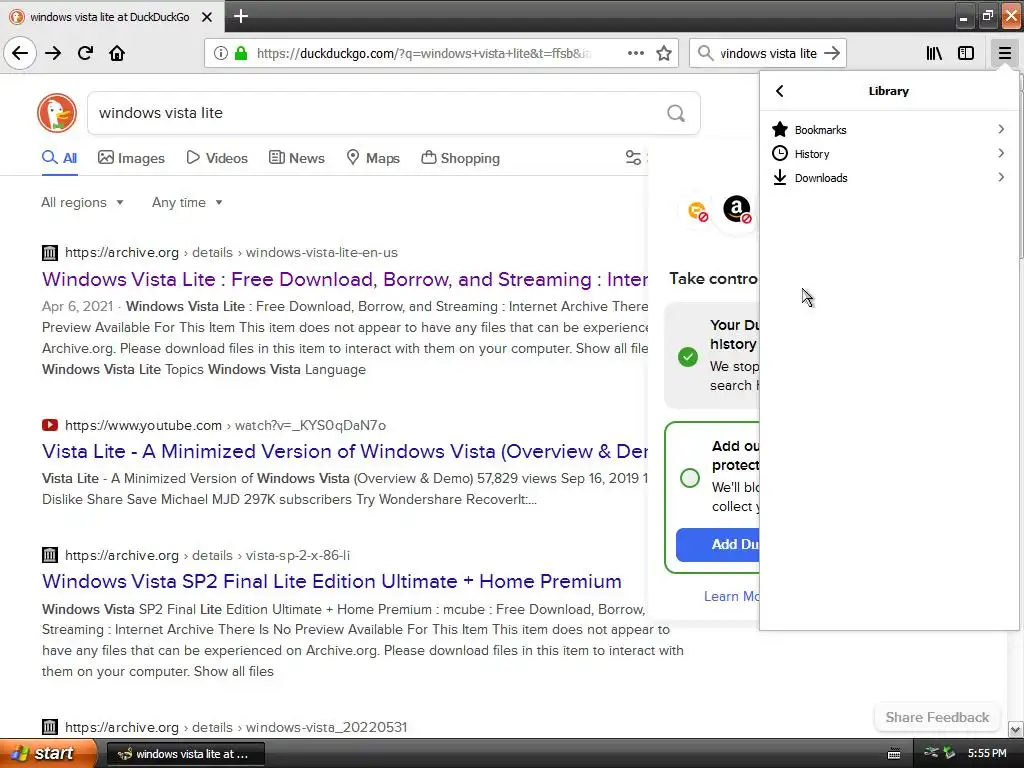Click the taskbar clock showing 5:55 PM
Image resolution: width=1024 pixels, height=768 pixels.
987,753
